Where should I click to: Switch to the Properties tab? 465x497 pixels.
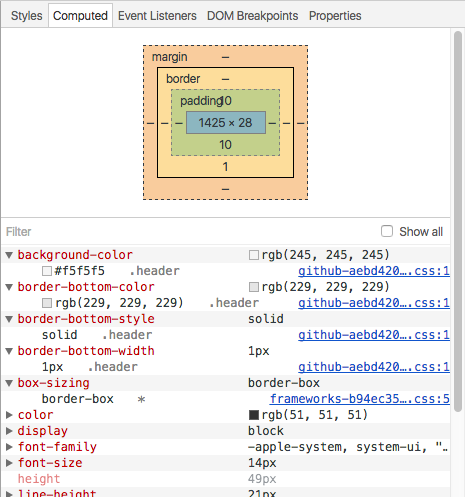335,16
